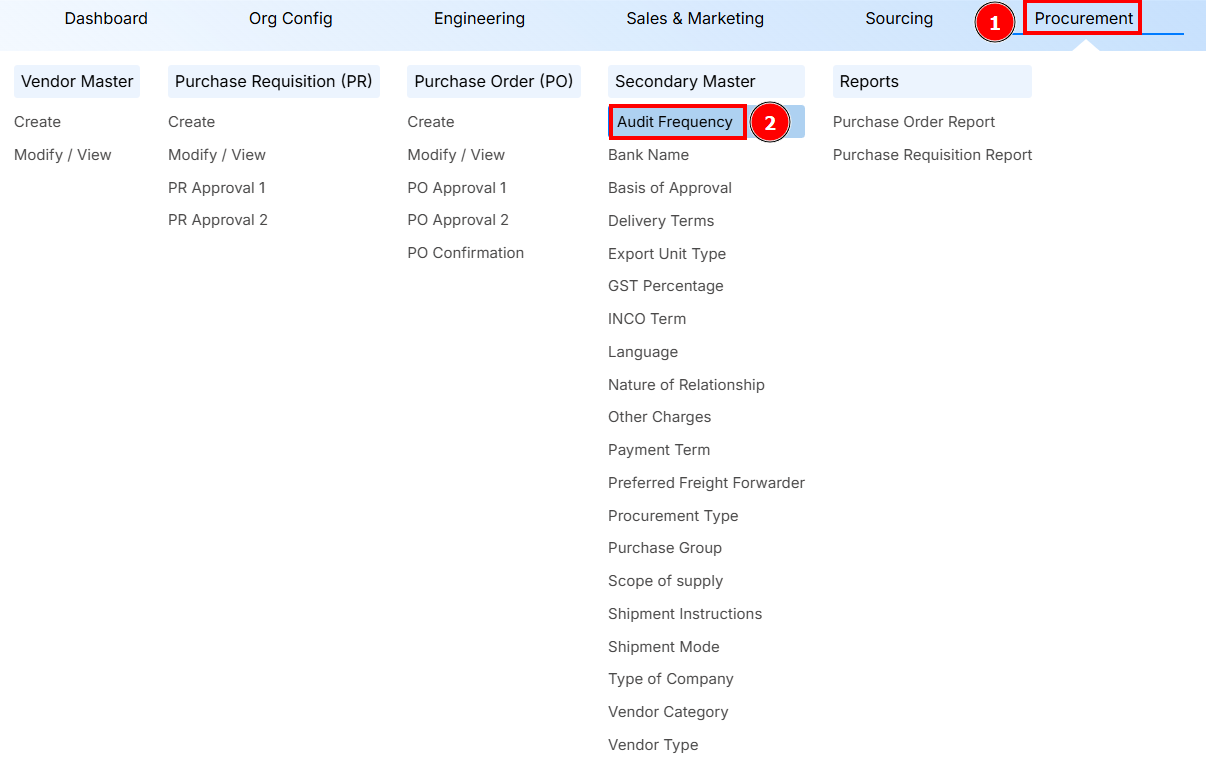Viewport: 1206px width, 771px height.
Task: Switch to the Sourcing section
Action: [898, 18]
